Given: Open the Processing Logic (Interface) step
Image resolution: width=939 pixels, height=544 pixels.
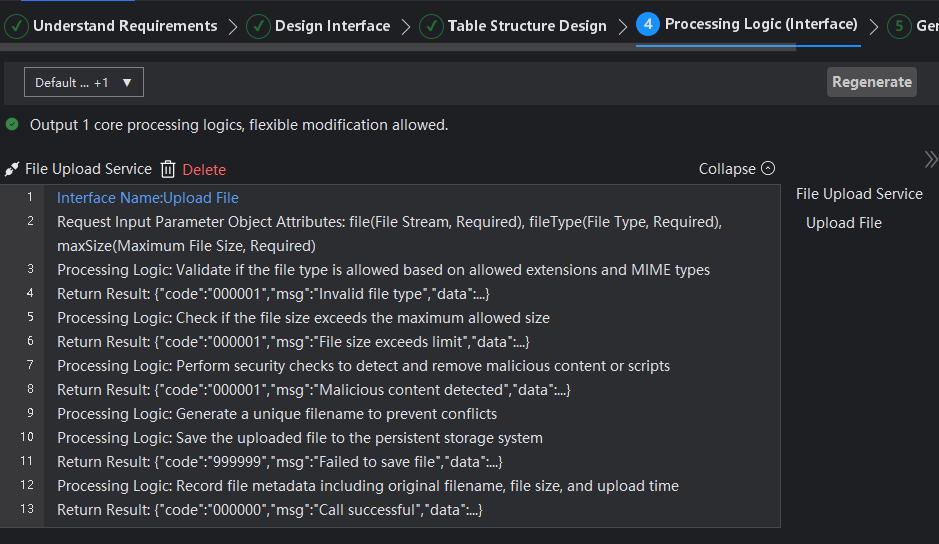Looking at the screenshot, I should [760, 25].
